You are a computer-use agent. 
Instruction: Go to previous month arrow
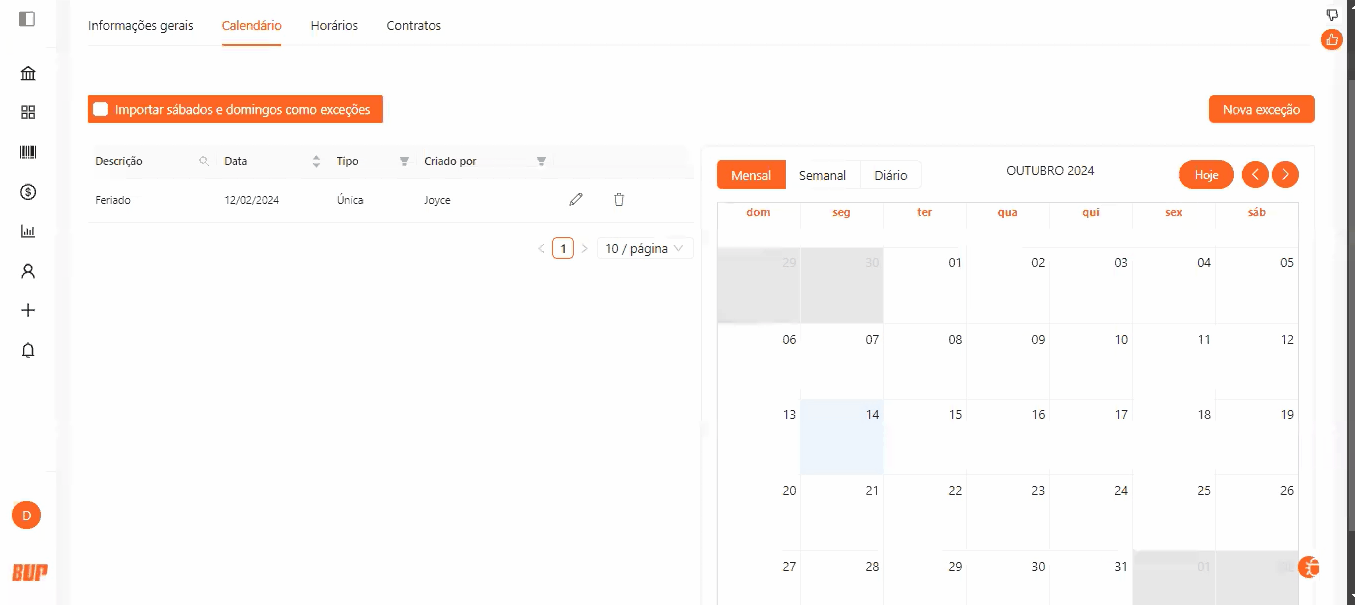(1255, 175)
